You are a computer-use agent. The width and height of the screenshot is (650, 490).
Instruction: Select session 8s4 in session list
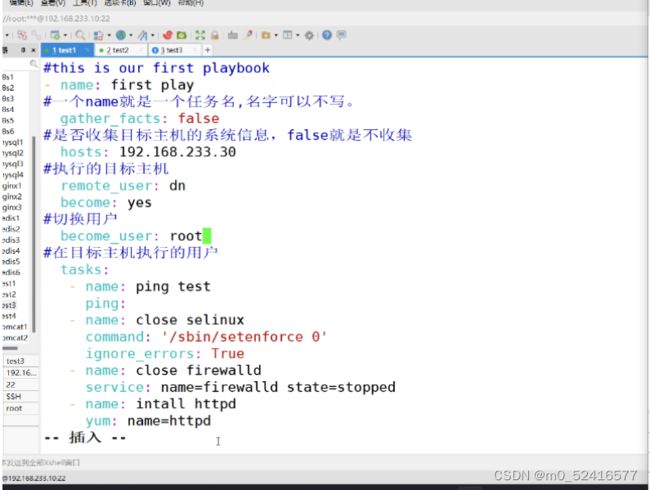pos(8,109)
